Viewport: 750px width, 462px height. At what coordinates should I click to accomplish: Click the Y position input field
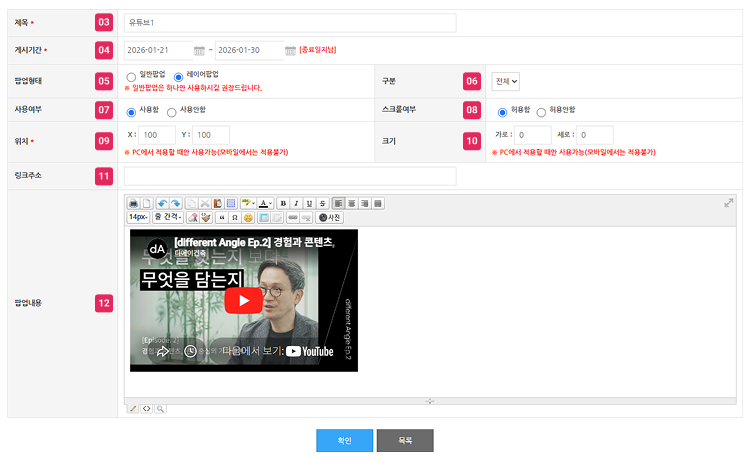click(211, 135)
